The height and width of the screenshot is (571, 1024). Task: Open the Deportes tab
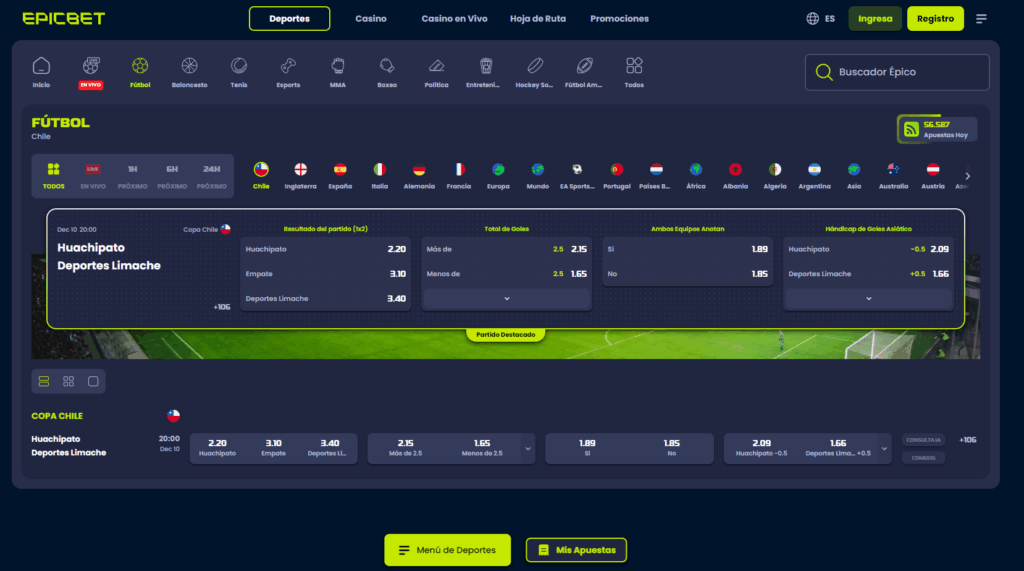289,18
